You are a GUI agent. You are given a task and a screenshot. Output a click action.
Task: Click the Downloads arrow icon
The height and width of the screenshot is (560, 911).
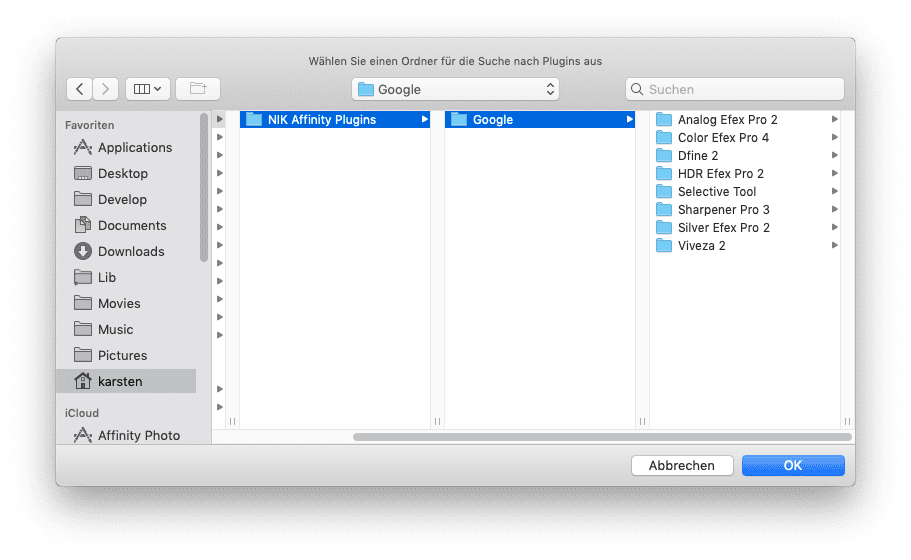coord(83,251)
